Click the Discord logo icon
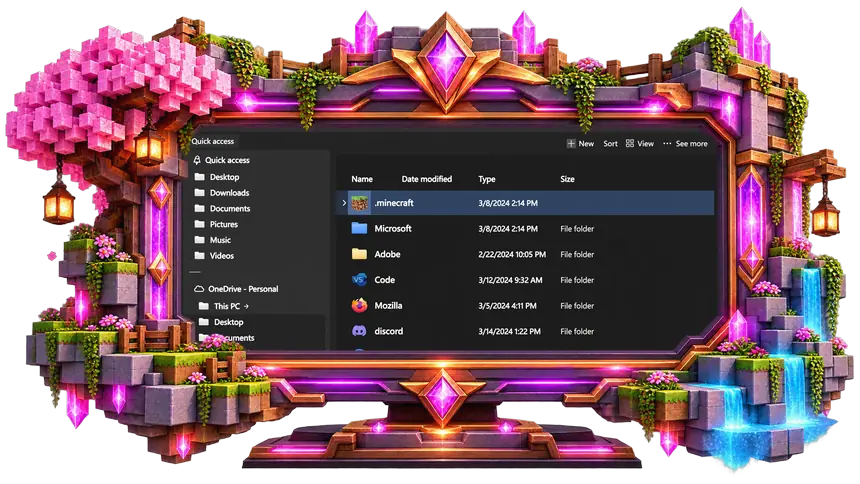 359,331
